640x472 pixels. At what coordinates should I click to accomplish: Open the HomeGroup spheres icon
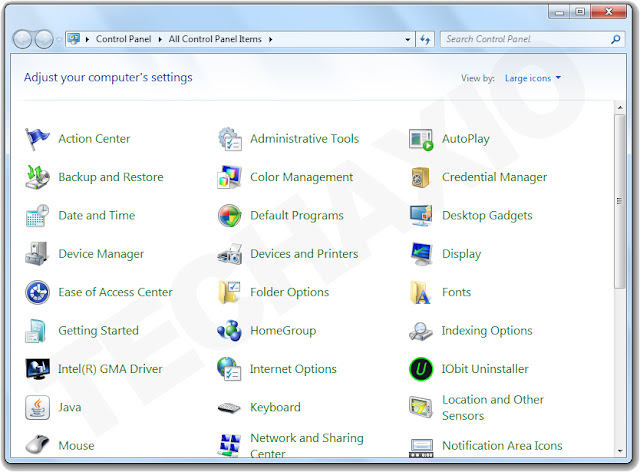click(x=229, y=331)
